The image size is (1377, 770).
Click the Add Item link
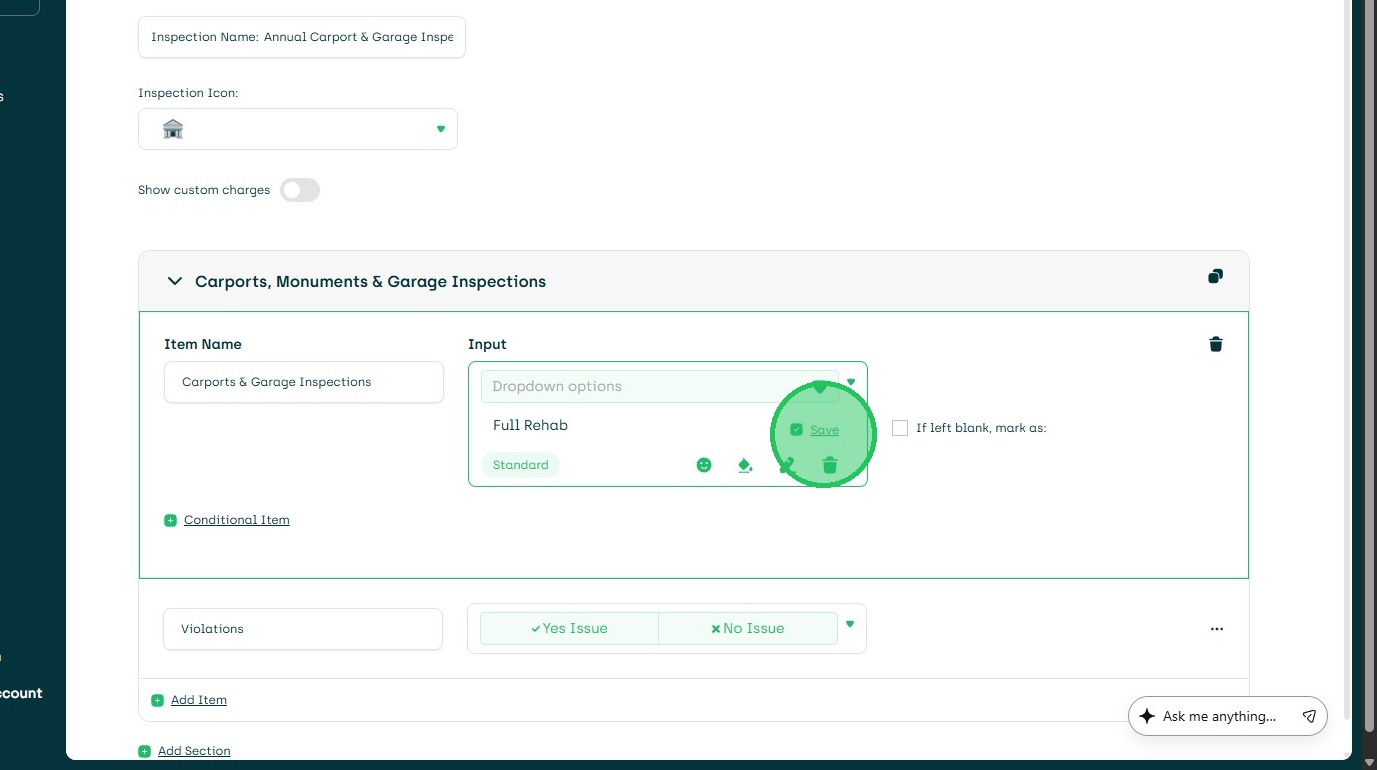(x=198, y=700)
